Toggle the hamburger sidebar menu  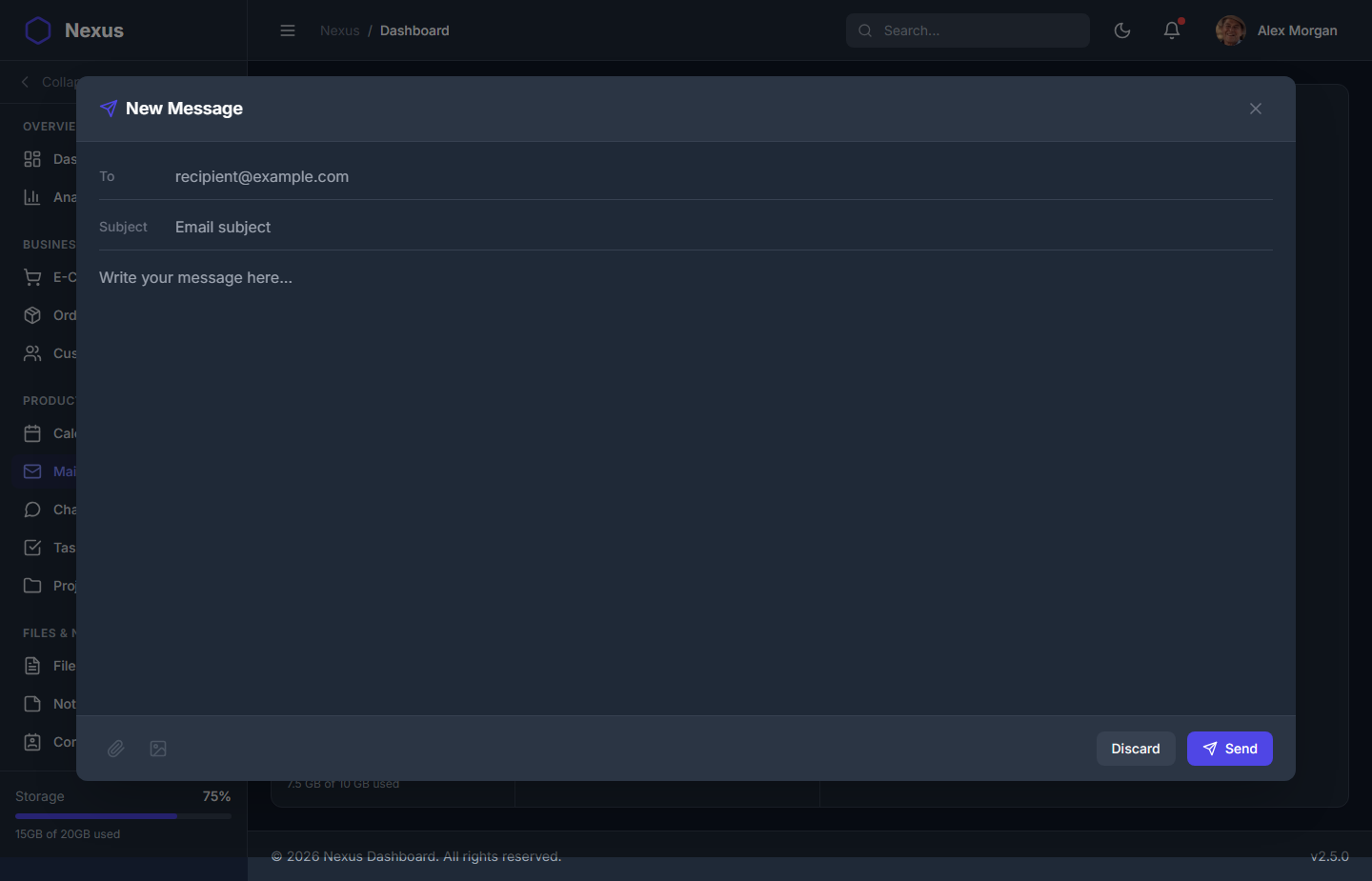click(288, 30)
